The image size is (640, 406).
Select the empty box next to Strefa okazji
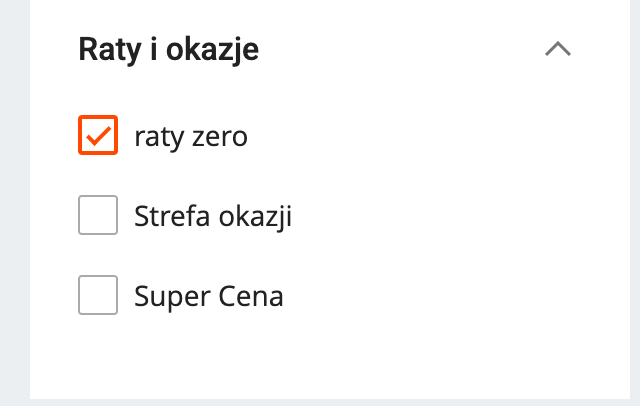98,216
